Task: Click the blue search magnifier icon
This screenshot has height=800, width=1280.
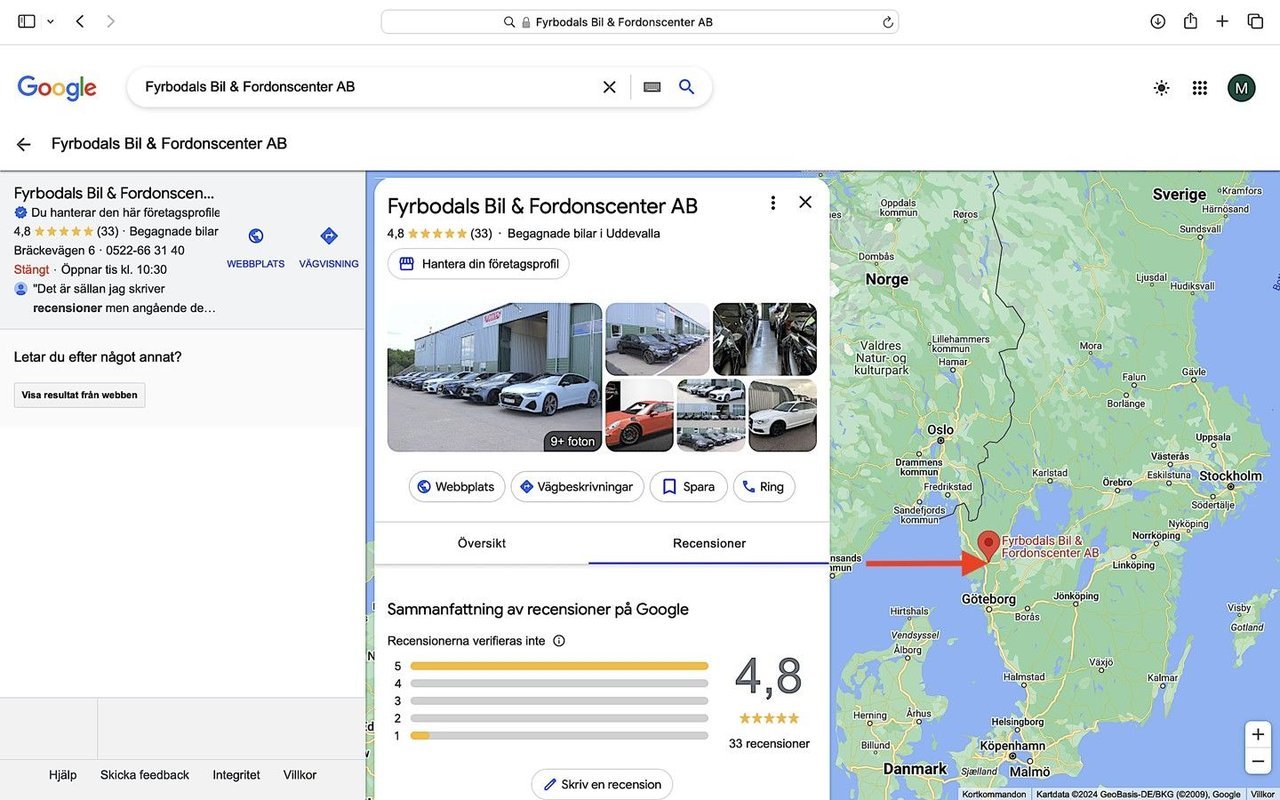Action: click(686, 87)
